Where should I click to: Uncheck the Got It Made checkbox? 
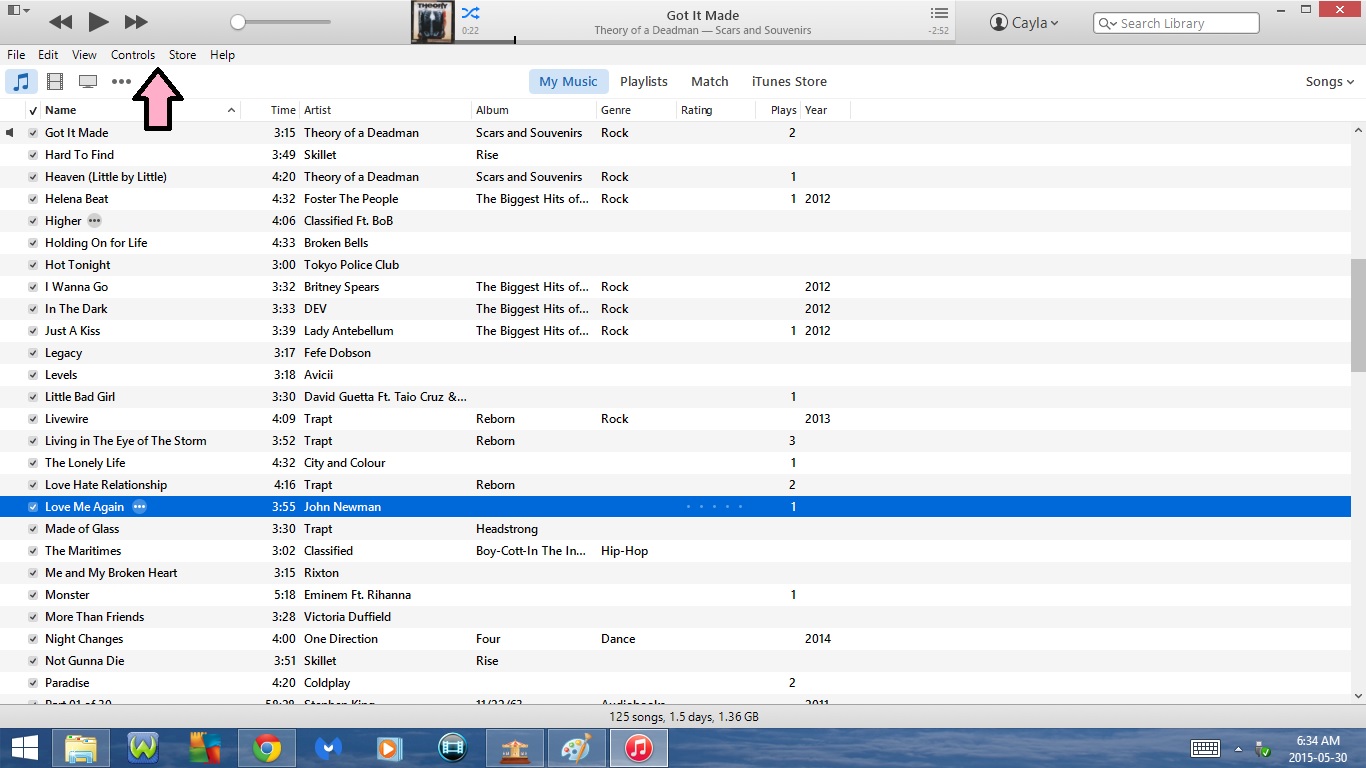pos(33,133)
